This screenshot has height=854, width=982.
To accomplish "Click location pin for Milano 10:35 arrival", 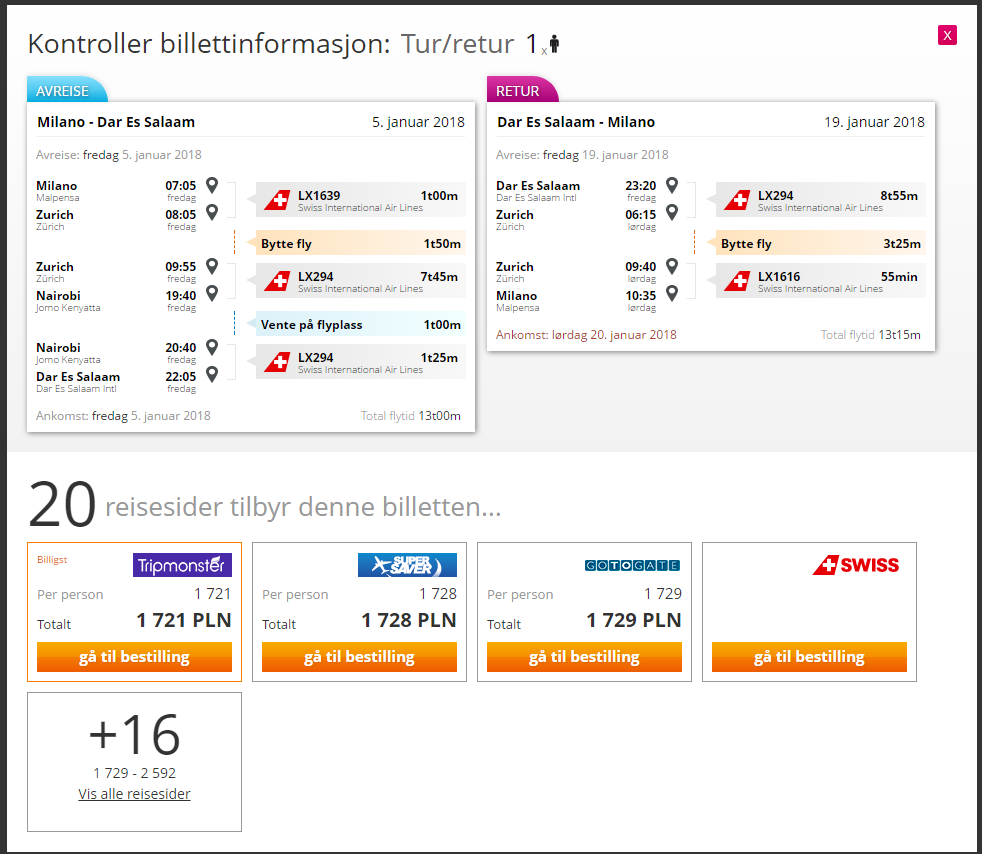I will tap(672, 294).
